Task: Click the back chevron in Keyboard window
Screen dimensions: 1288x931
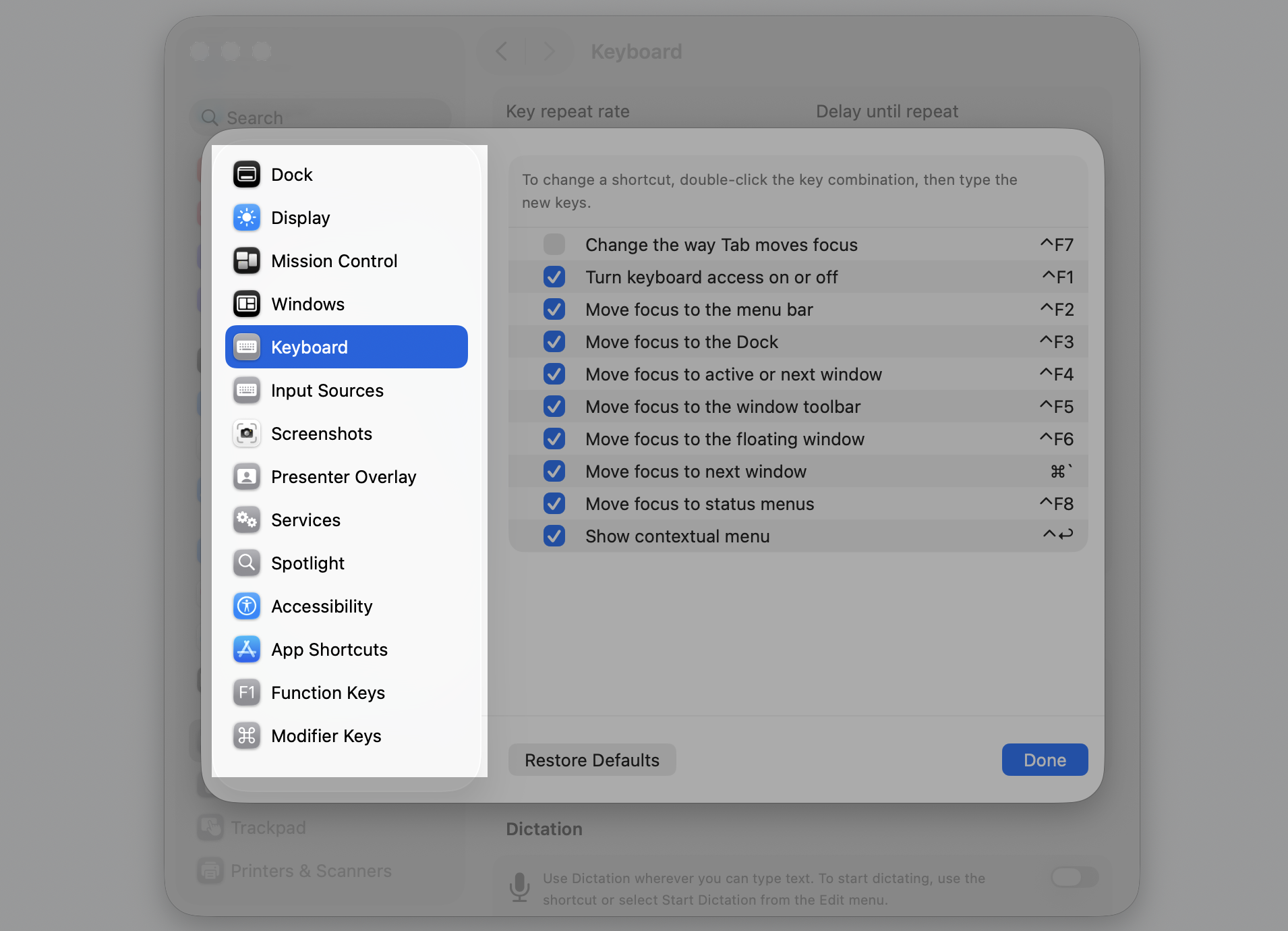Action: click(501, 51)
